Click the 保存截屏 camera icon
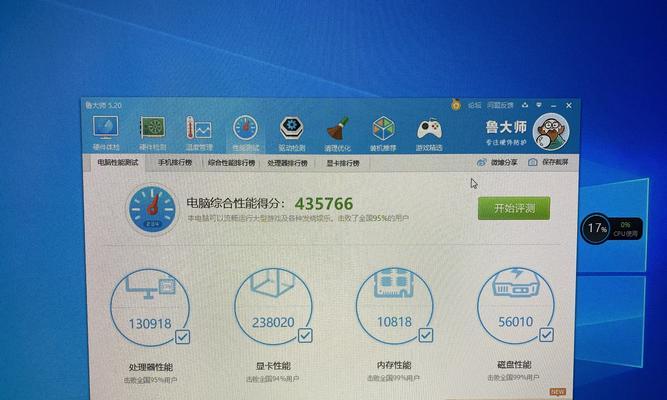 point(533,162)
